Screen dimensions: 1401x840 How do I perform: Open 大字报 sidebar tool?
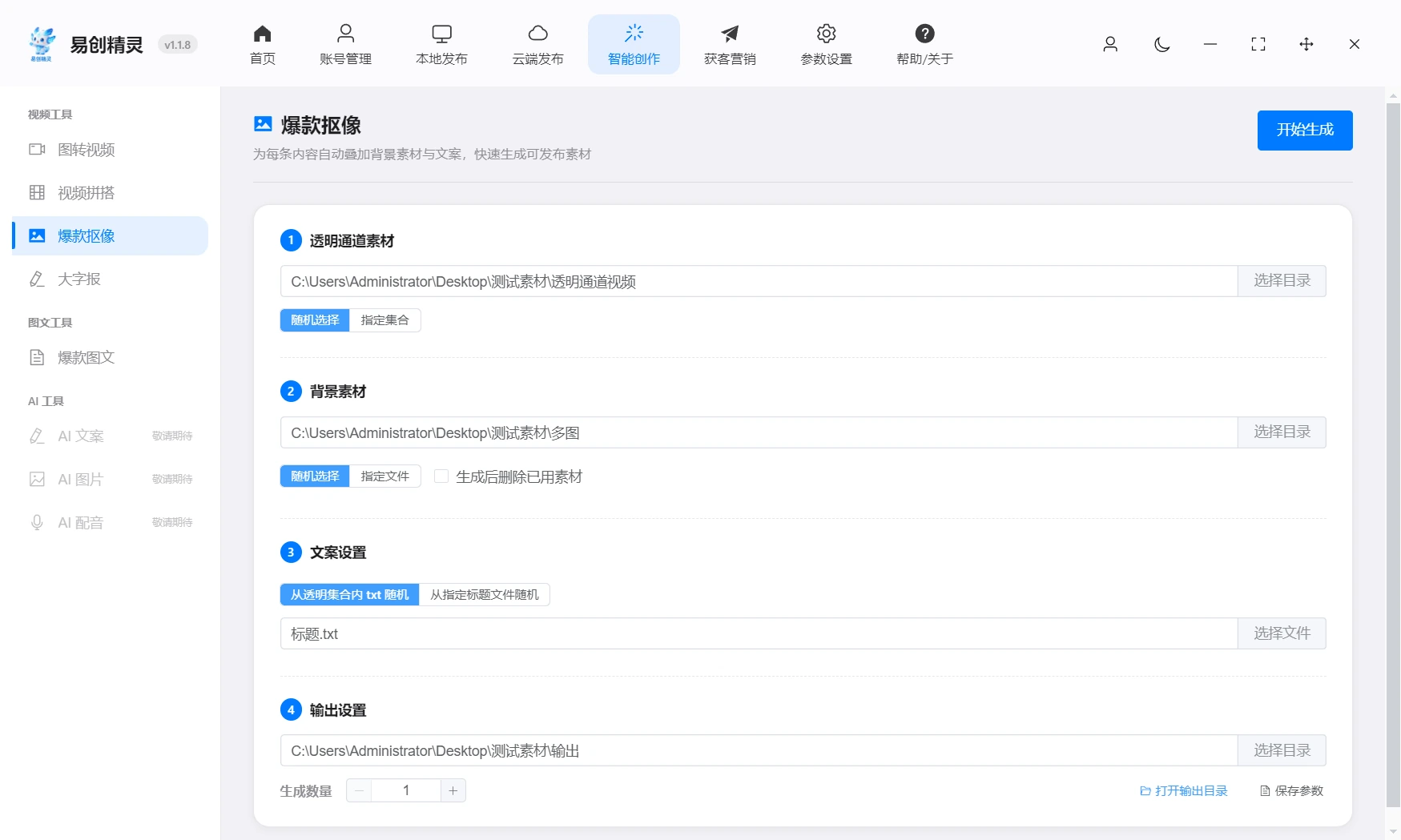click(x=111, y=279)
